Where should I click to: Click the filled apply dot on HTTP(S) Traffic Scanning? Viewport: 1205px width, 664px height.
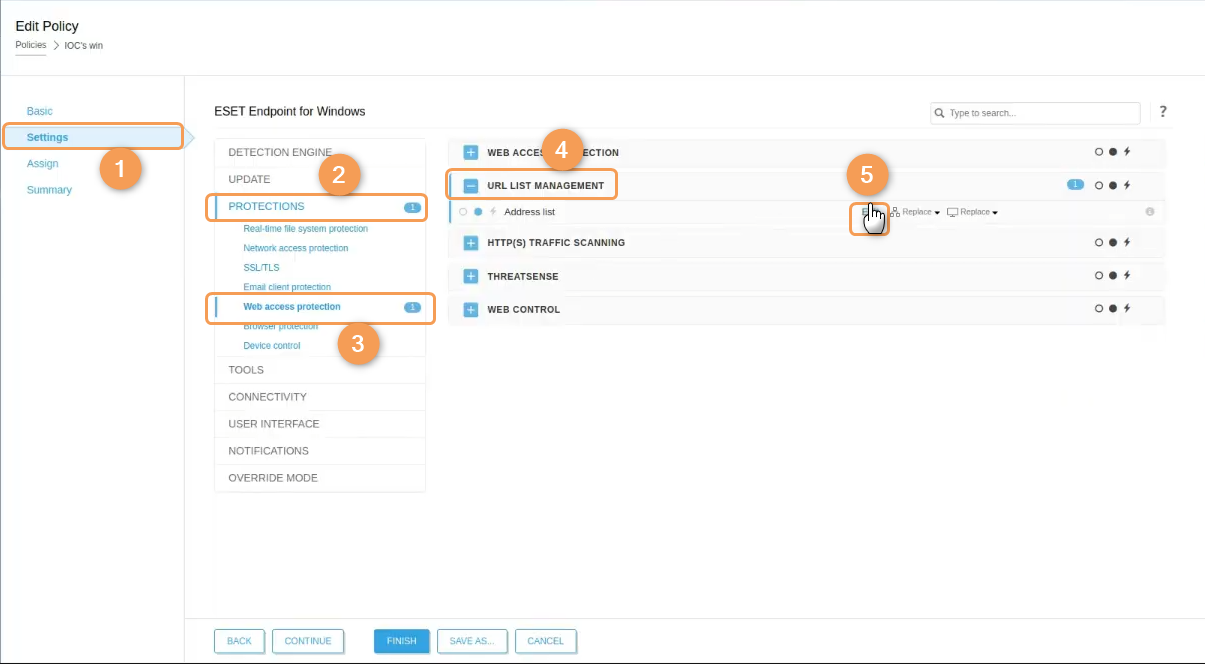coord(1112,243)
